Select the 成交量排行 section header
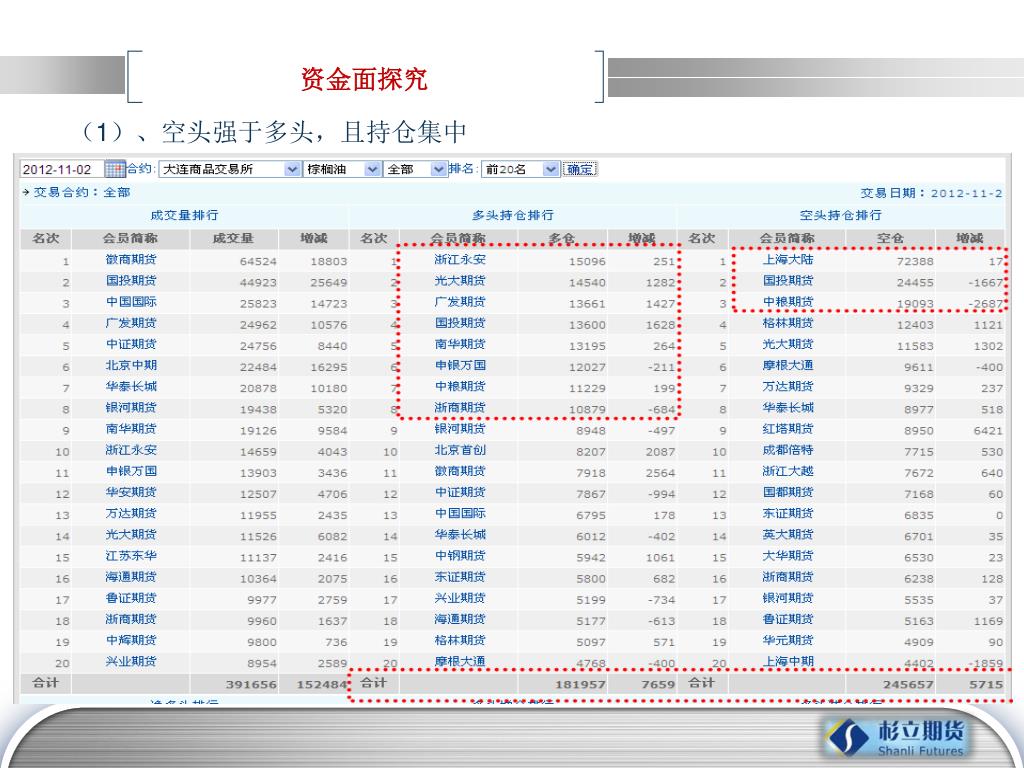The width and height of the screenshot is (1024, 768). (x=184, y=216)
